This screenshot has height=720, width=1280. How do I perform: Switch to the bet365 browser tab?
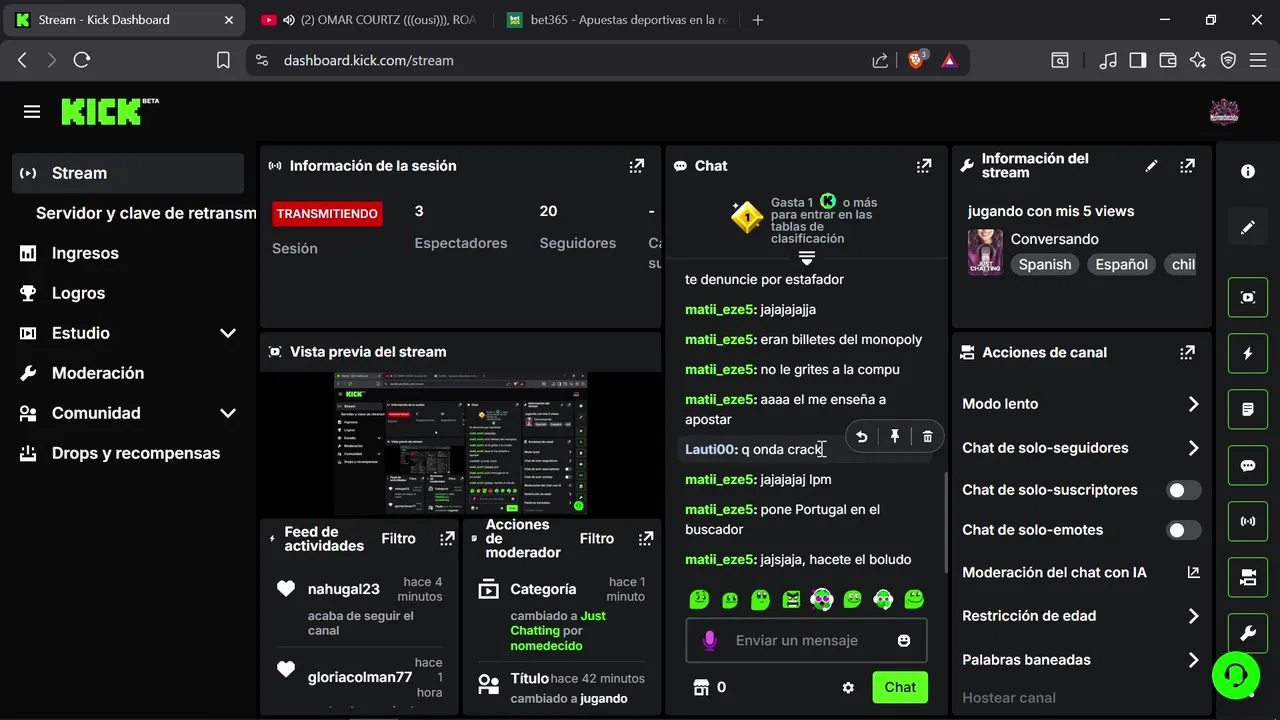(x=618, y=20)
